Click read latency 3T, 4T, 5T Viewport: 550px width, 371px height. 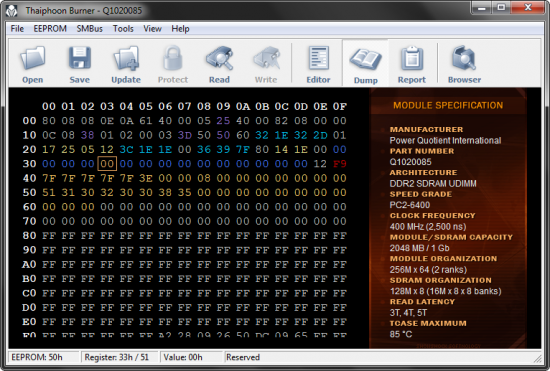tap(408, 312)
